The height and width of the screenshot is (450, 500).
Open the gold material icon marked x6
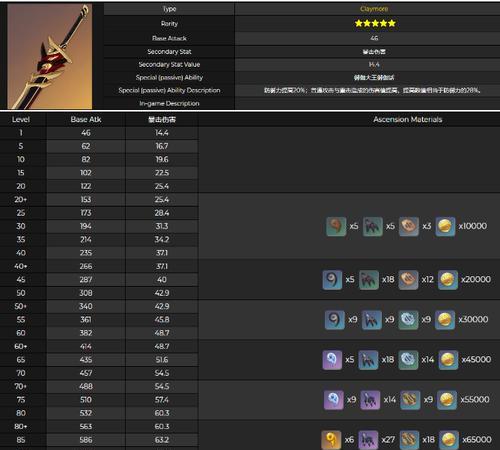click(x=331, y=440)
